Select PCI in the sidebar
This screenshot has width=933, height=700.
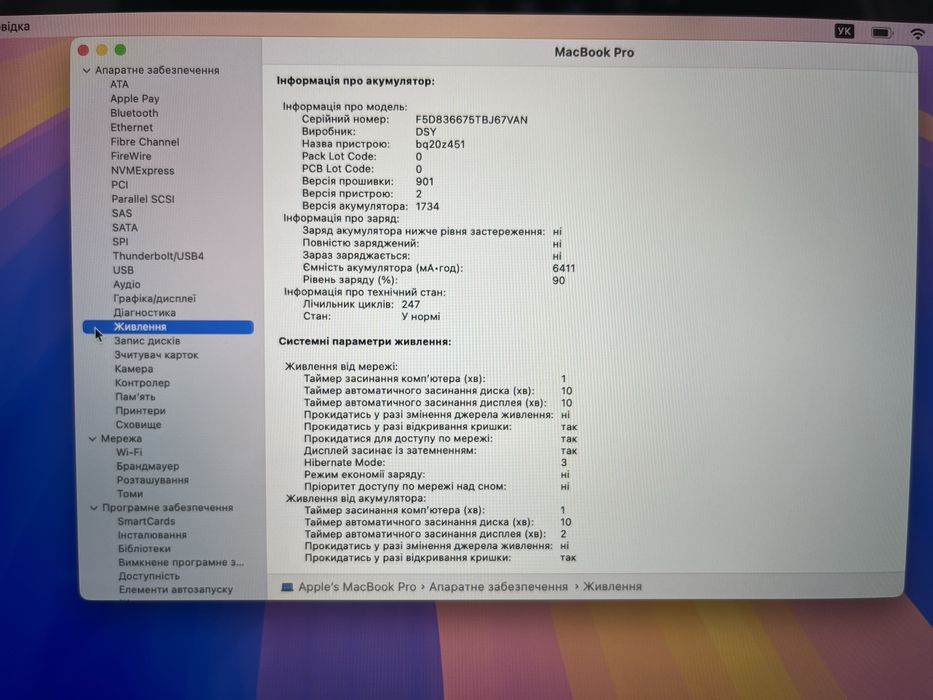120,185
